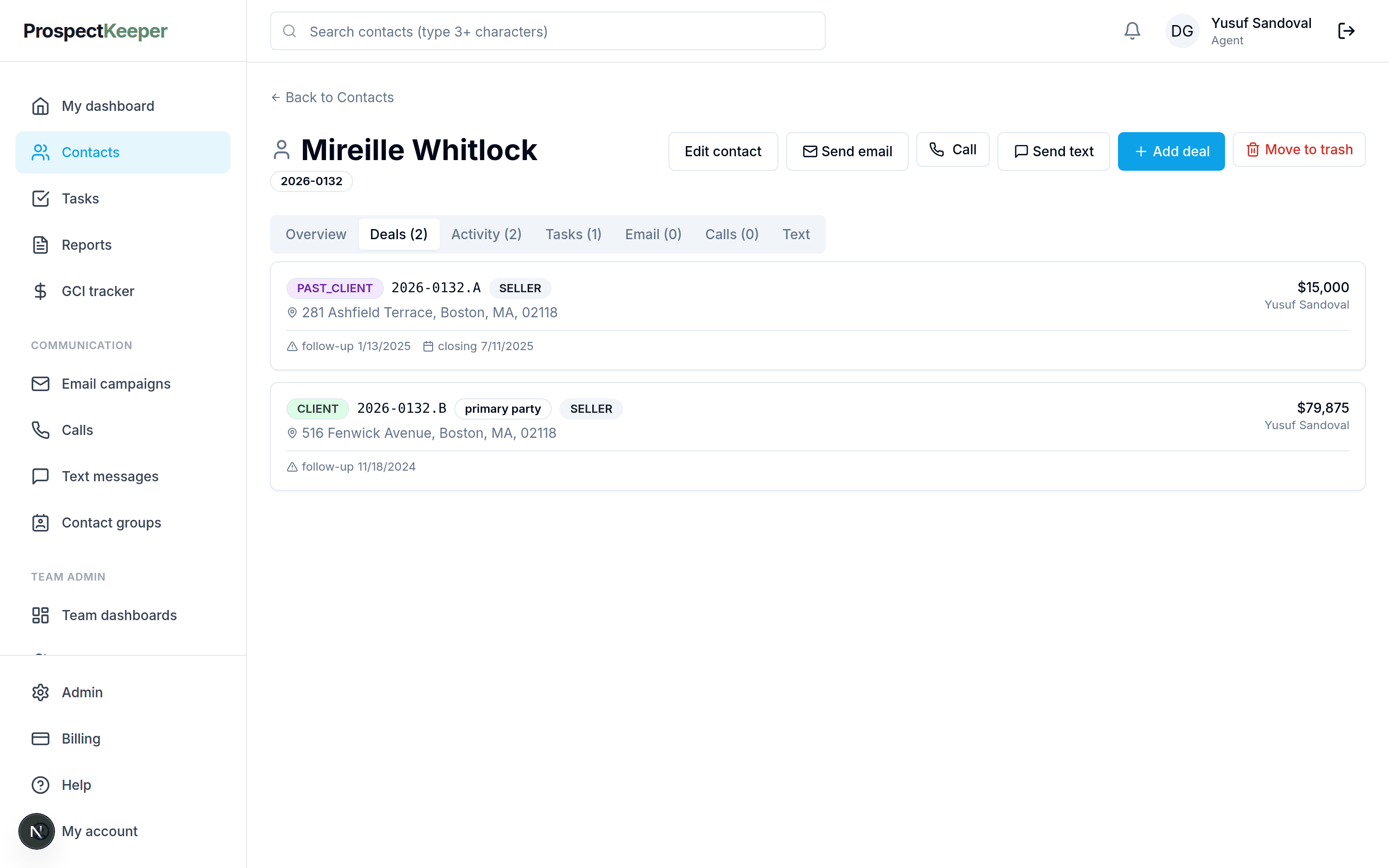The image size is (1389, 868).
Task: Switch to the Email (0) tab
Action: [x=653, y=234]
